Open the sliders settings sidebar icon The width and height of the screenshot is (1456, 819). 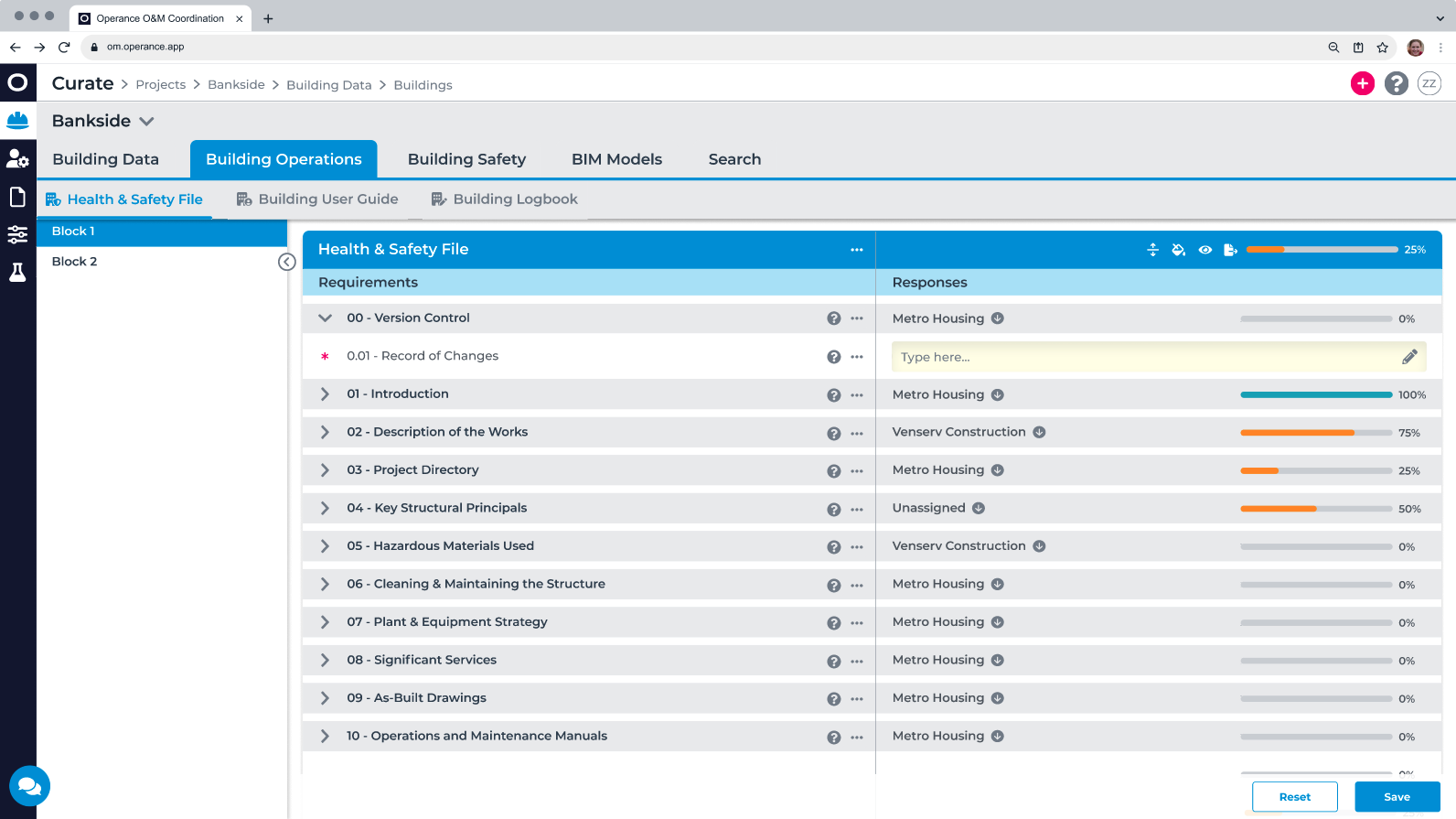[x=17, y=234]
